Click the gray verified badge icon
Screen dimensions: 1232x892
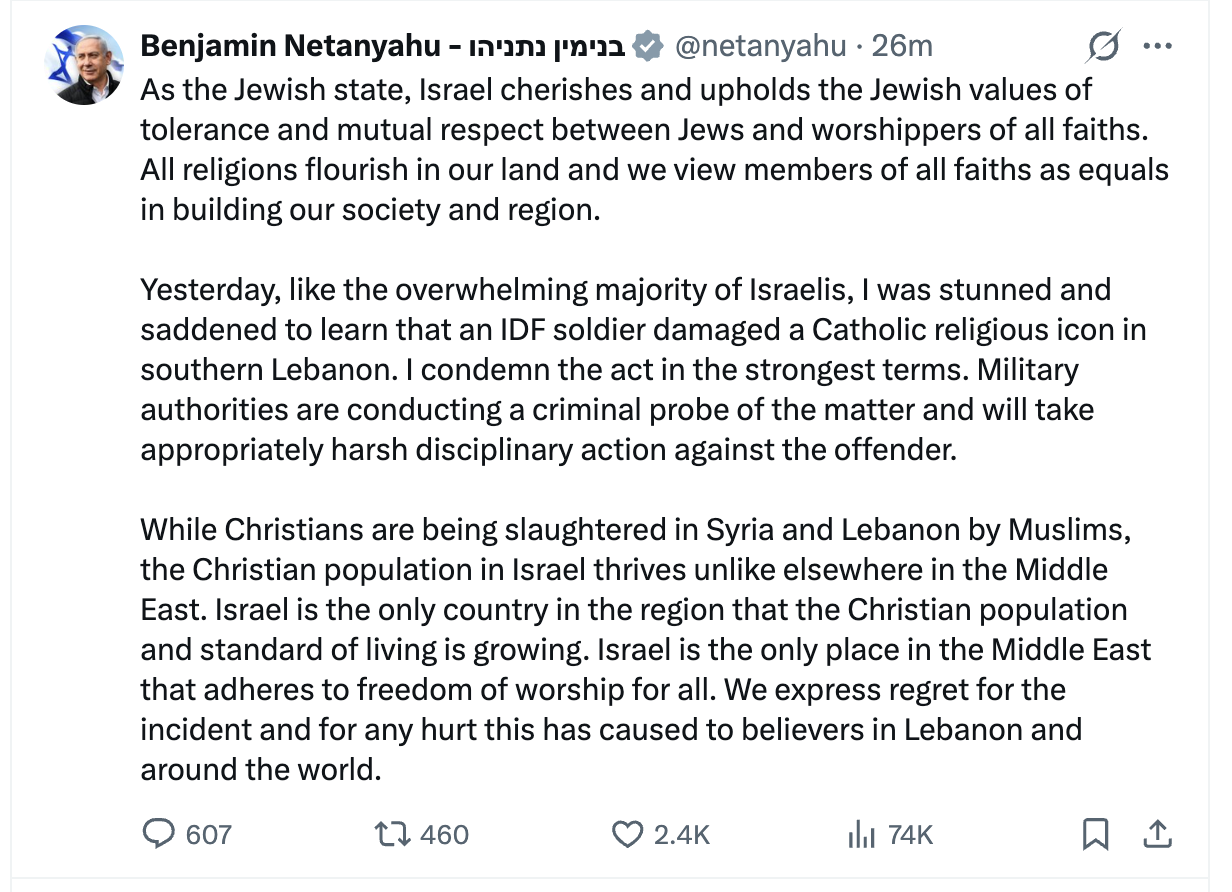[650, 46]
